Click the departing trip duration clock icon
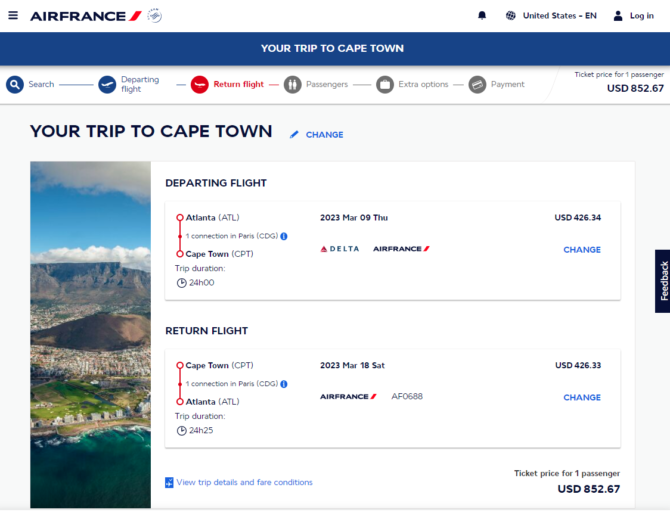Viewport: 670px width, 522px height. tap(181, 283)
